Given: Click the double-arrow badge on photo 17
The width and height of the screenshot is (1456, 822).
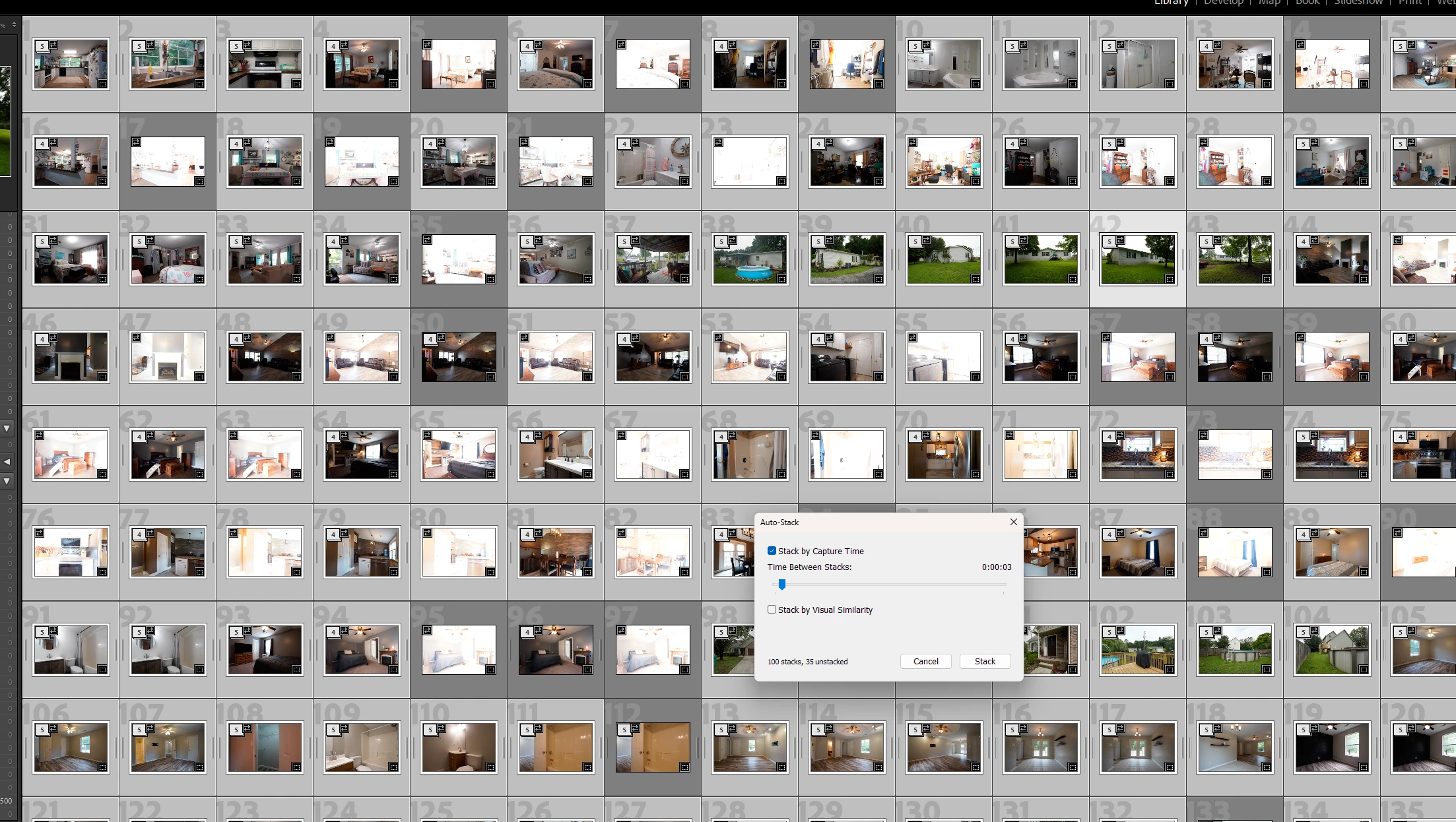Looking at the screenshot, I should (136, 142).
